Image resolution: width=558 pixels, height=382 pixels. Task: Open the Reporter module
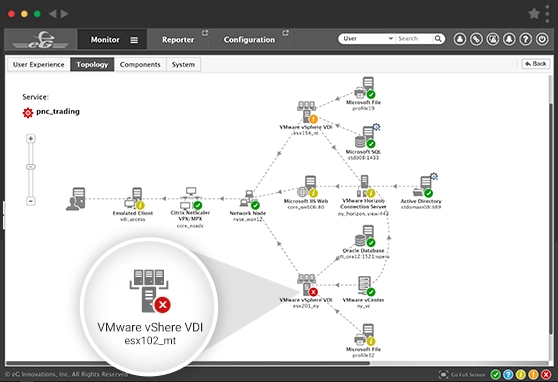tap(178, 40)
